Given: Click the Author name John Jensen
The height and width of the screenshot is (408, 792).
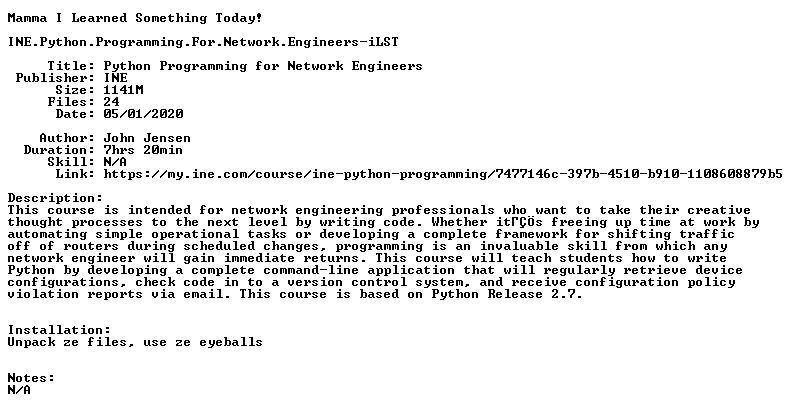Looking at the screenshot, I should point(147,138).
